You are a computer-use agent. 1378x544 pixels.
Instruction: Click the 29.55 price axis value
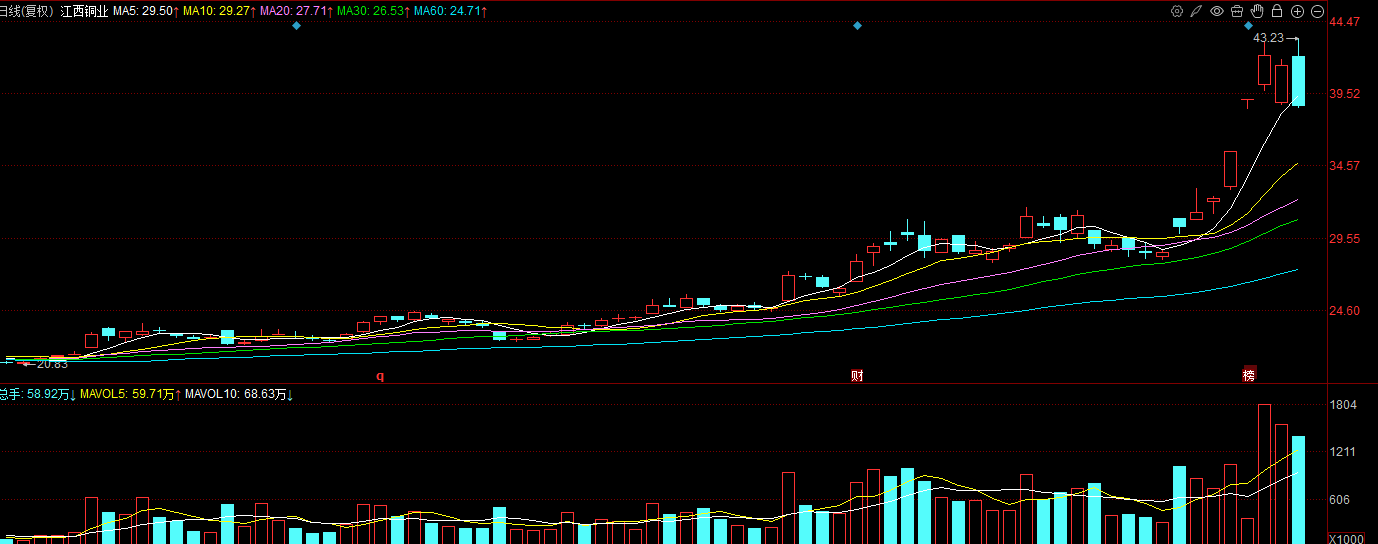1345,239
